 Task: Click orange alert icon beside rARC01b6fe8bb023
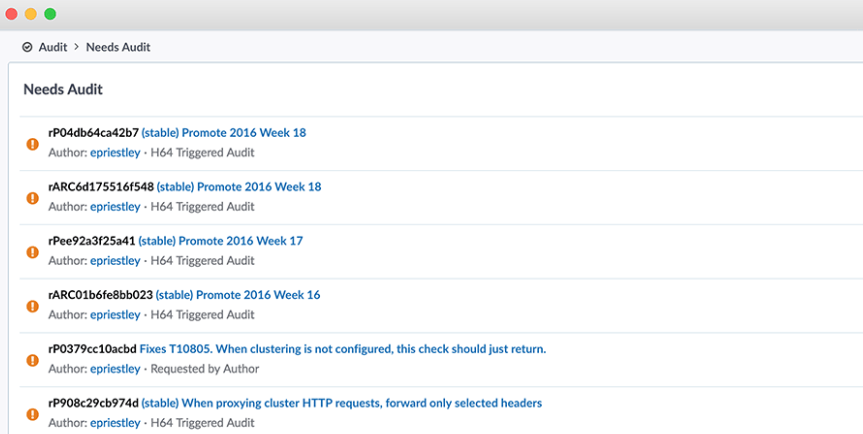click(x=32, y=305)
